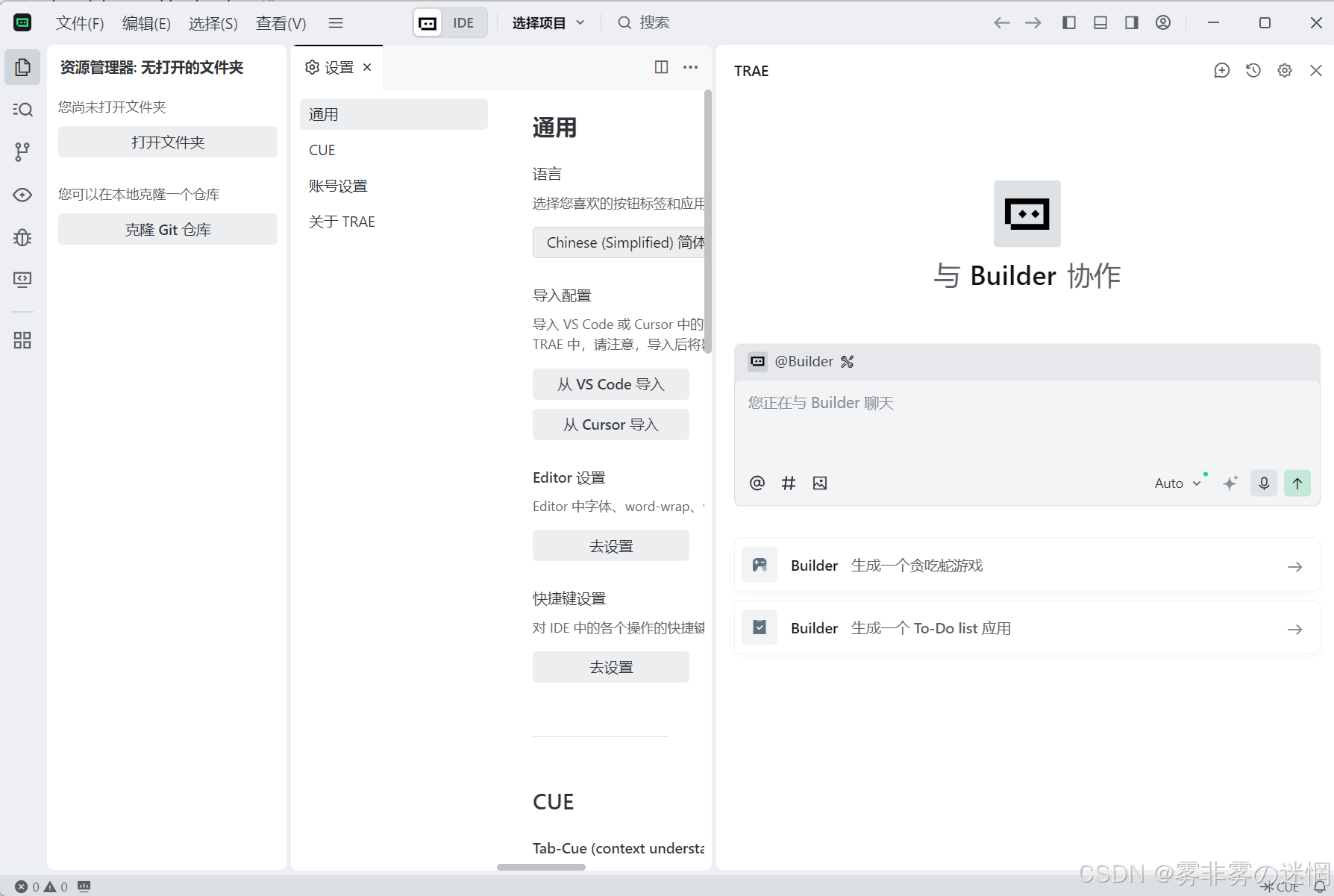
Task: Click the settings horizontal scrollbar
Action: coord(541,867)
